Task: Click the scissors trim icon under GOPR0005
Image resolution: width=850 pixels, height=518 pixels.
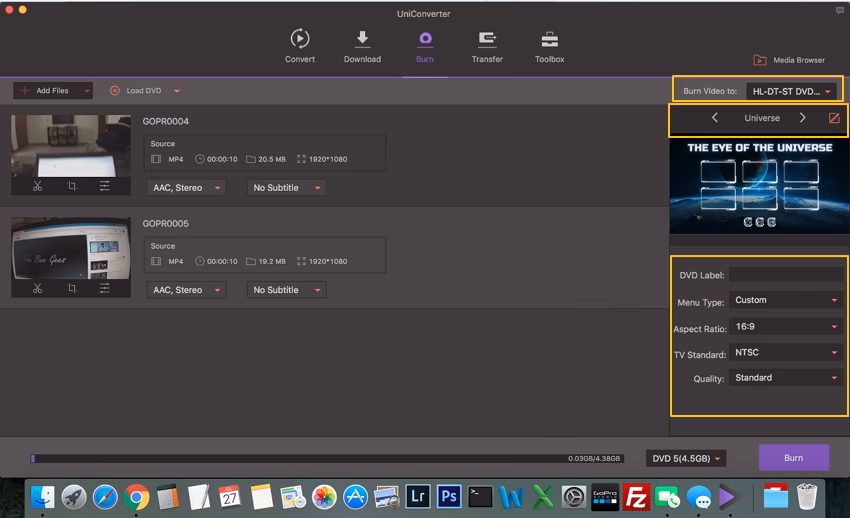Action: 37,288
